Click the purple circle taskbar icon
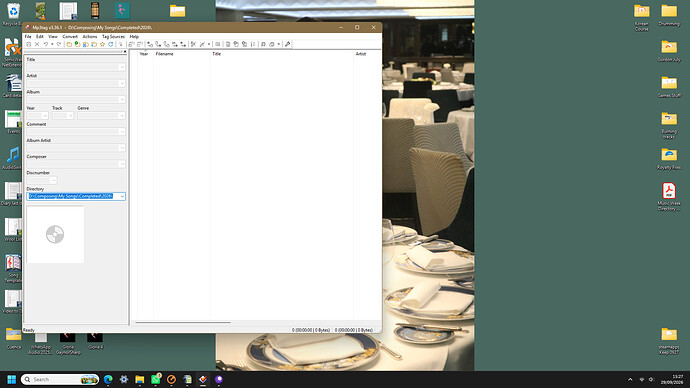Image resolution: width=690 pixels, height=388 pixels. tap(219, 379)
